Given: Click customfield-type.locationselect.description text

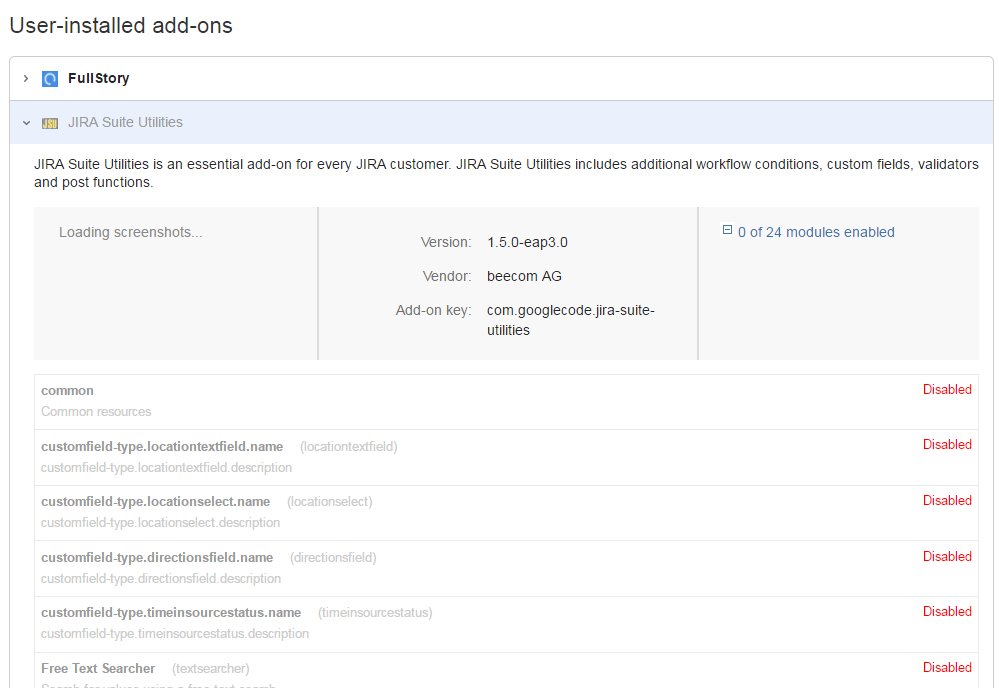Looking at the screenshot, I should coord(161,522).
